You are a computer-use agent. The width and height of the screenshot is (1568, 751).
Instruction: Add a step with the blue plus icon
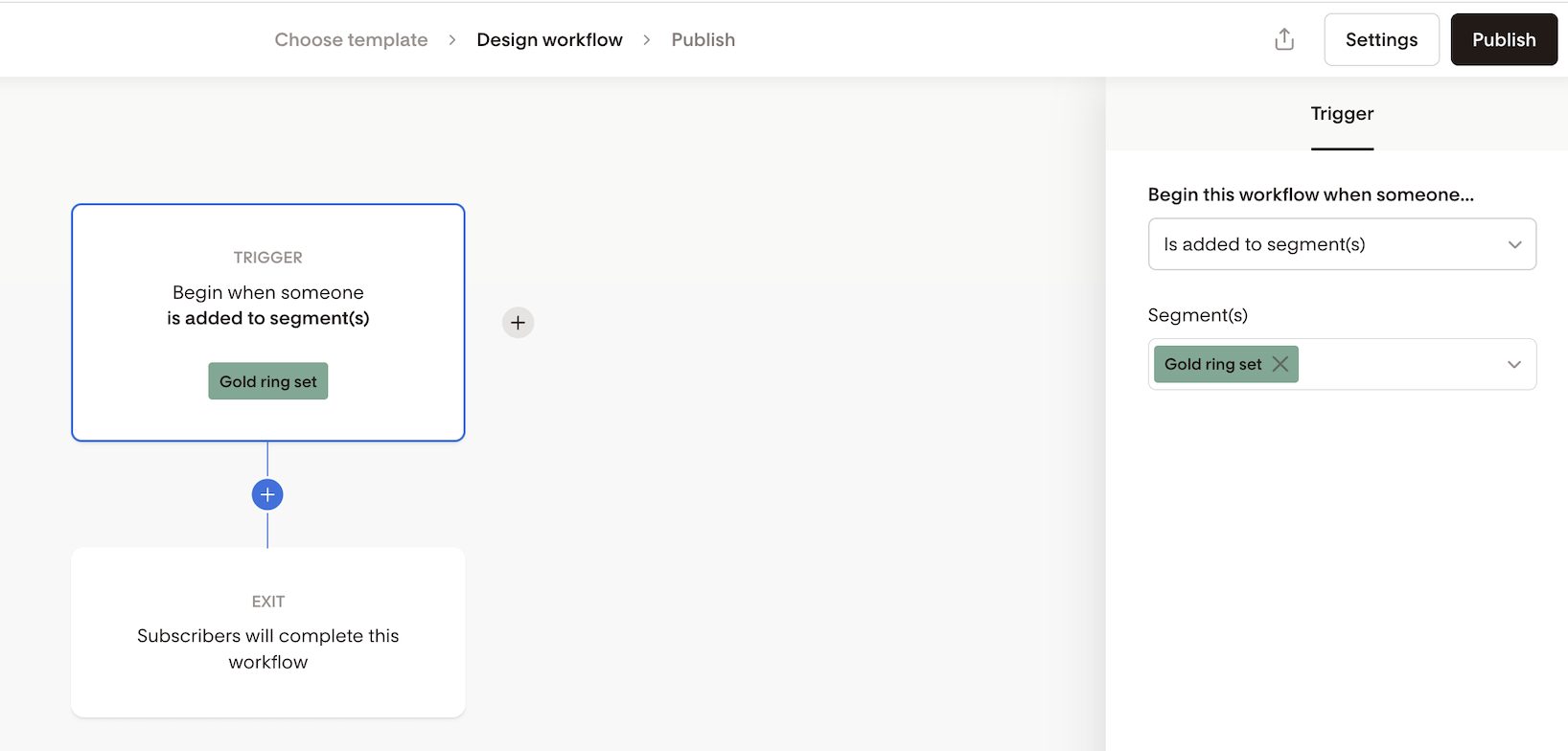pyautogui.click(x=267, y=494)
